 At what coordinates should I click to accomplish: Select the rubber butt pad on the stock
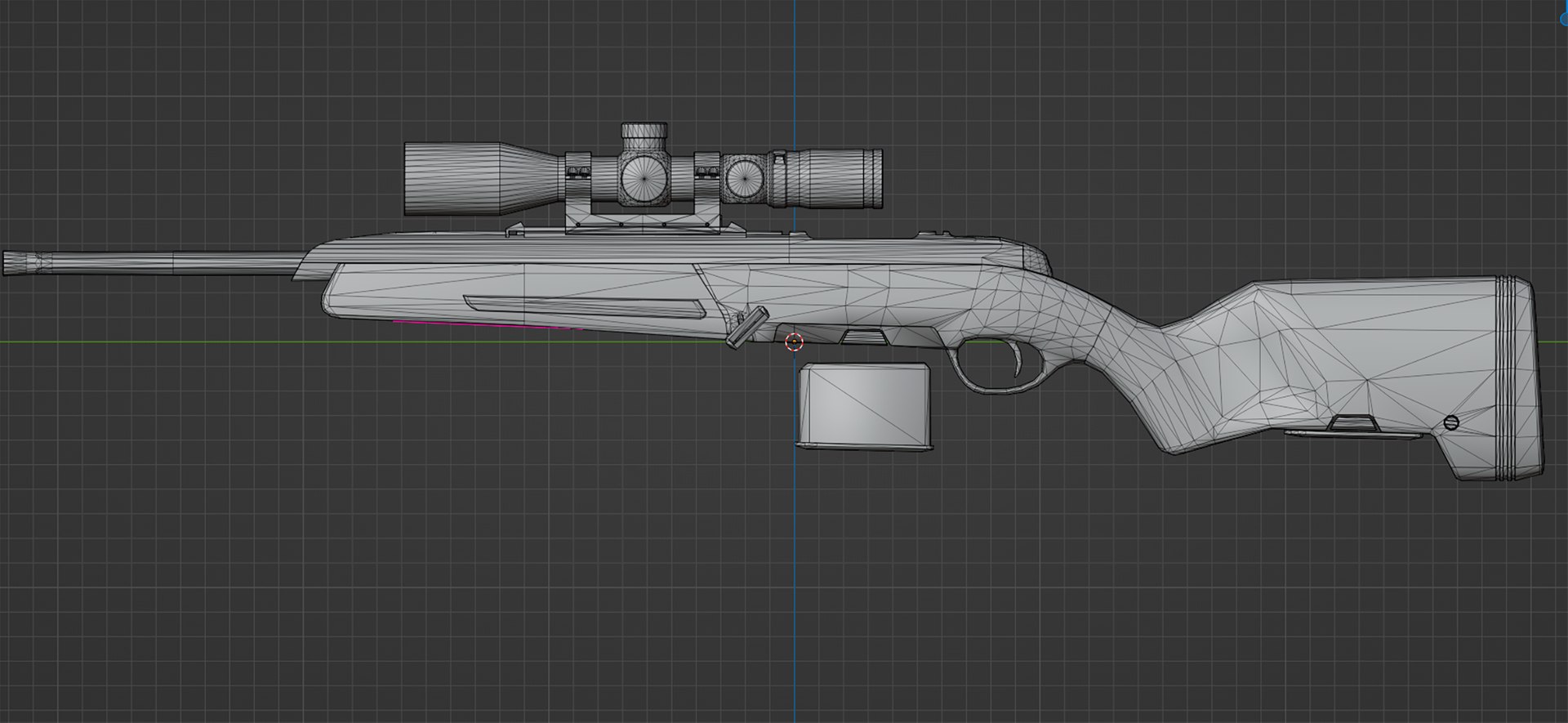(x=1521, y=378)
